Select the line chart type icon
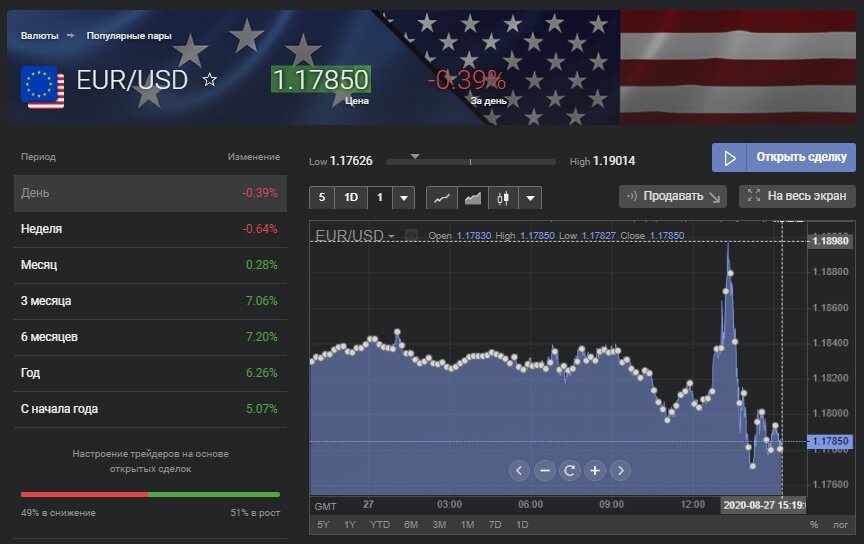 442,198
